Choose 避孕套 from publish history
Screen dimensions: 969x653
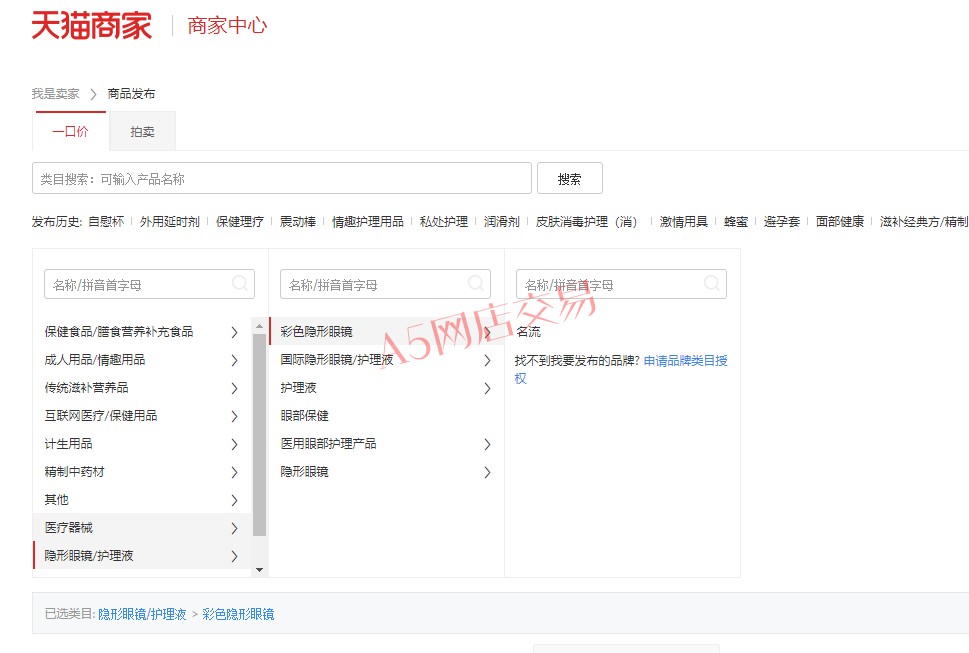(781, 222)
